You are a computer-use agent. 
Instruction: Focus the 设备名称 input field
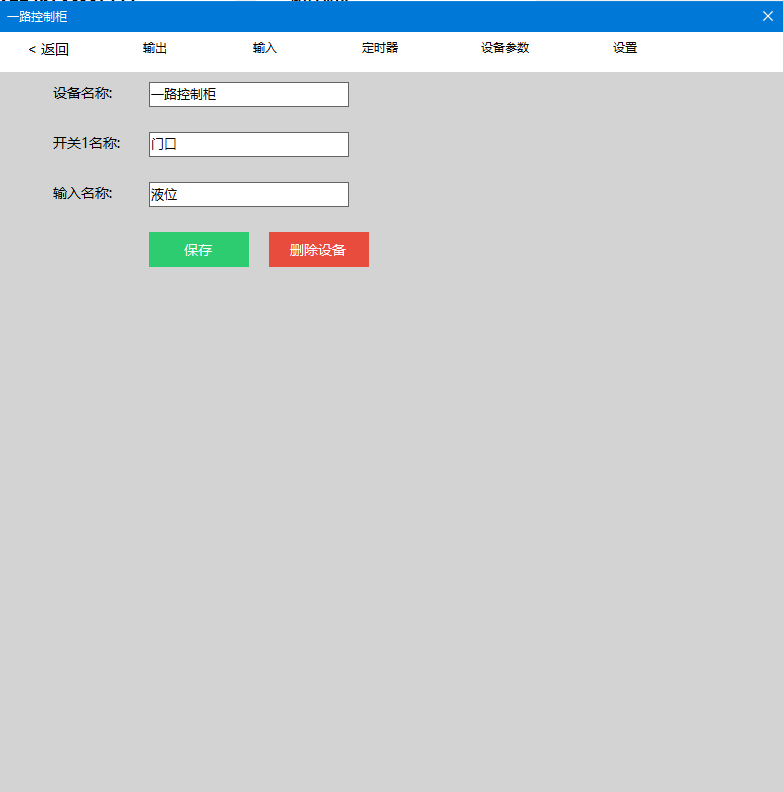click(248, 95)
